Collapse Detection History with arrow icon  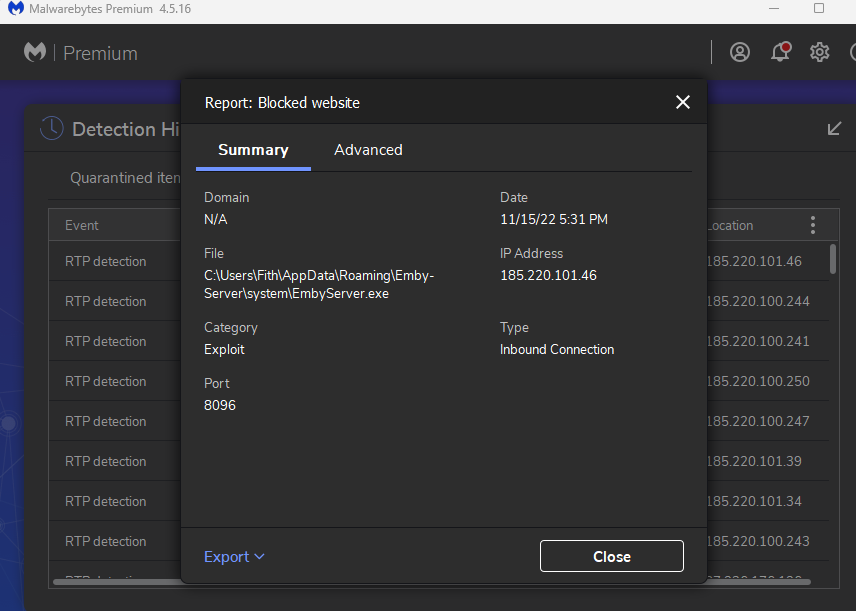pos(834,129)
